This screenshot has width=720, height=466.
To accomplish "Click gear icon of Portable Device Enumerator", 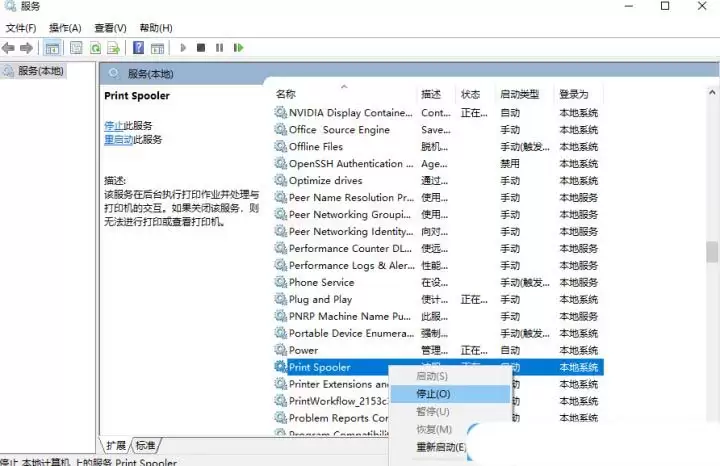I will point(281,333).
